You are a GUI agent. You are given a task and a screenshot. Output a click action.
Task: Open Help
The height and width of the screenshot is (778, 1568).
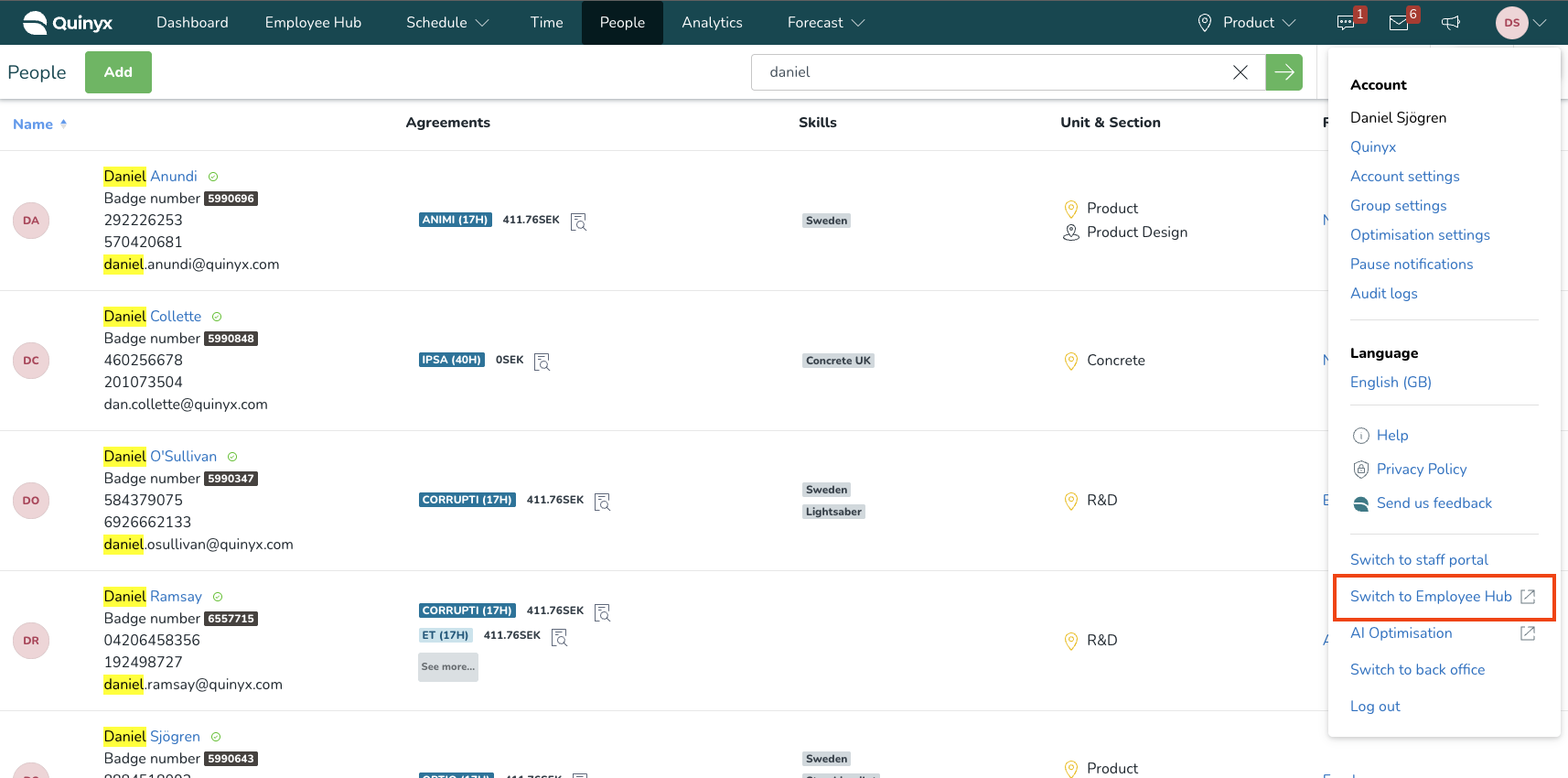click(1392, 436)
